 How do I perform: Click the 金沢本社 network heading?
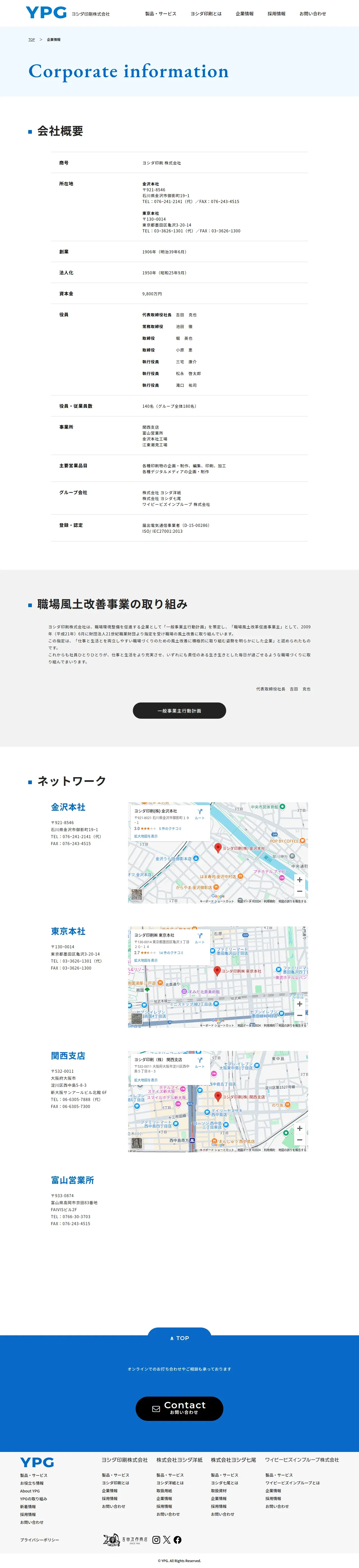point(68,807)
